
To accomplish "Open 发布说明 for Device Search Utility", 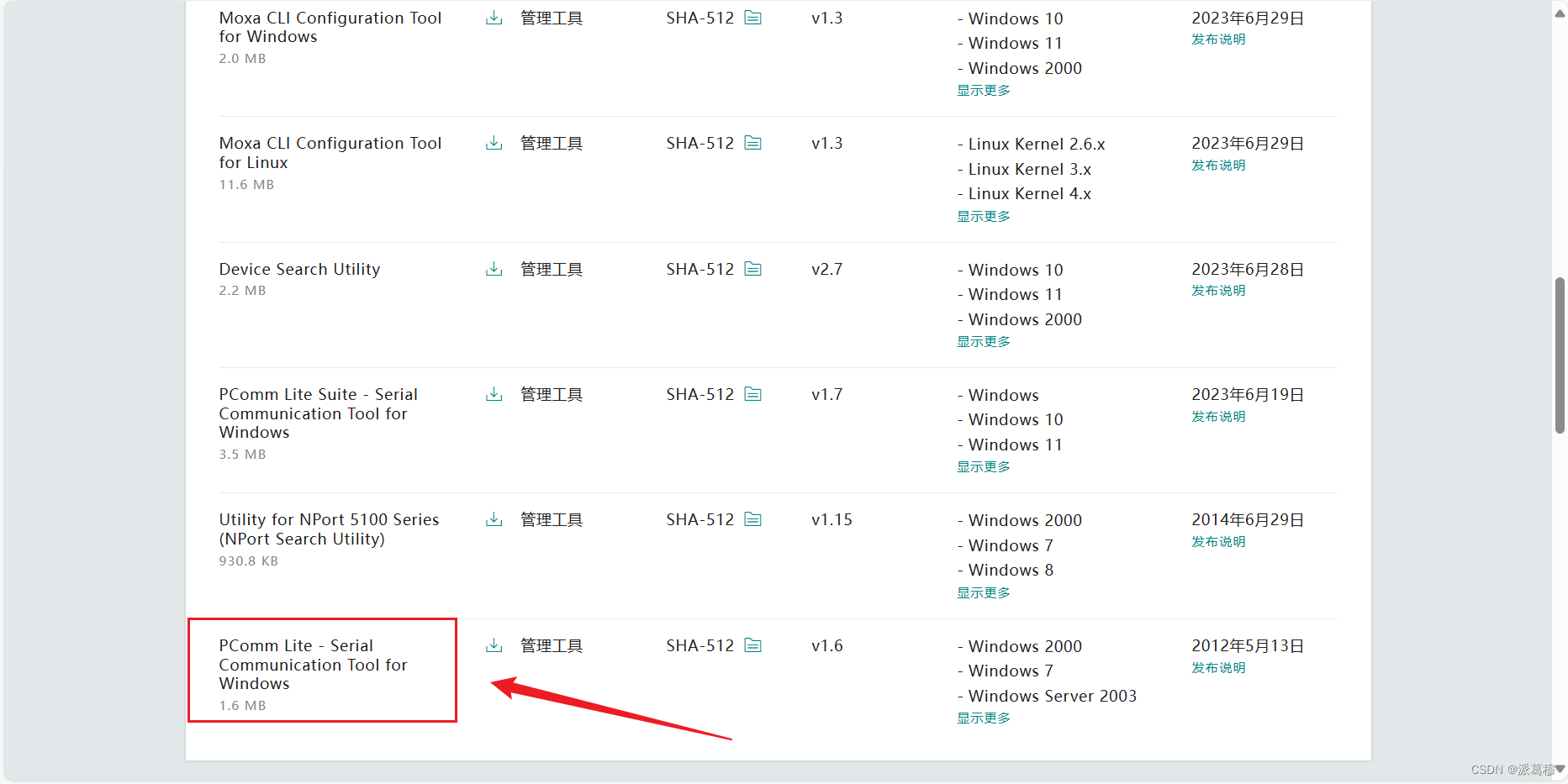I will click(1217, 290).
